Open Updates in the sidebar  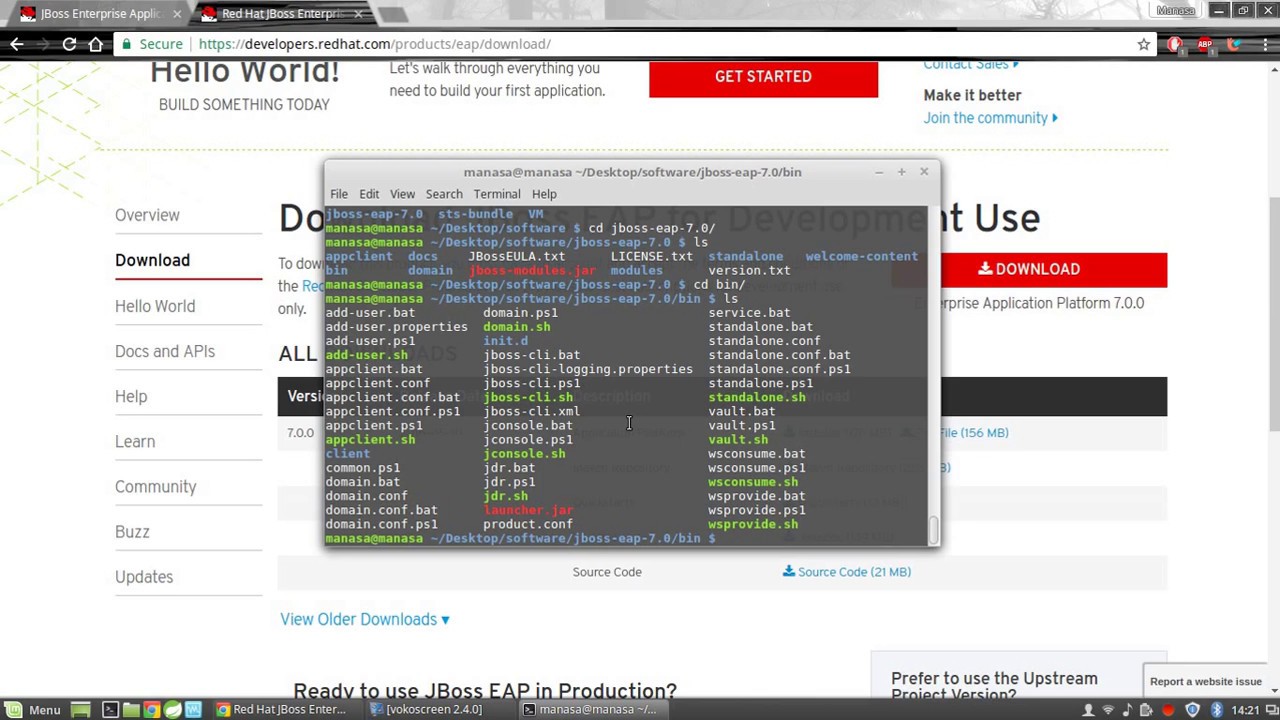click(144, 576)
